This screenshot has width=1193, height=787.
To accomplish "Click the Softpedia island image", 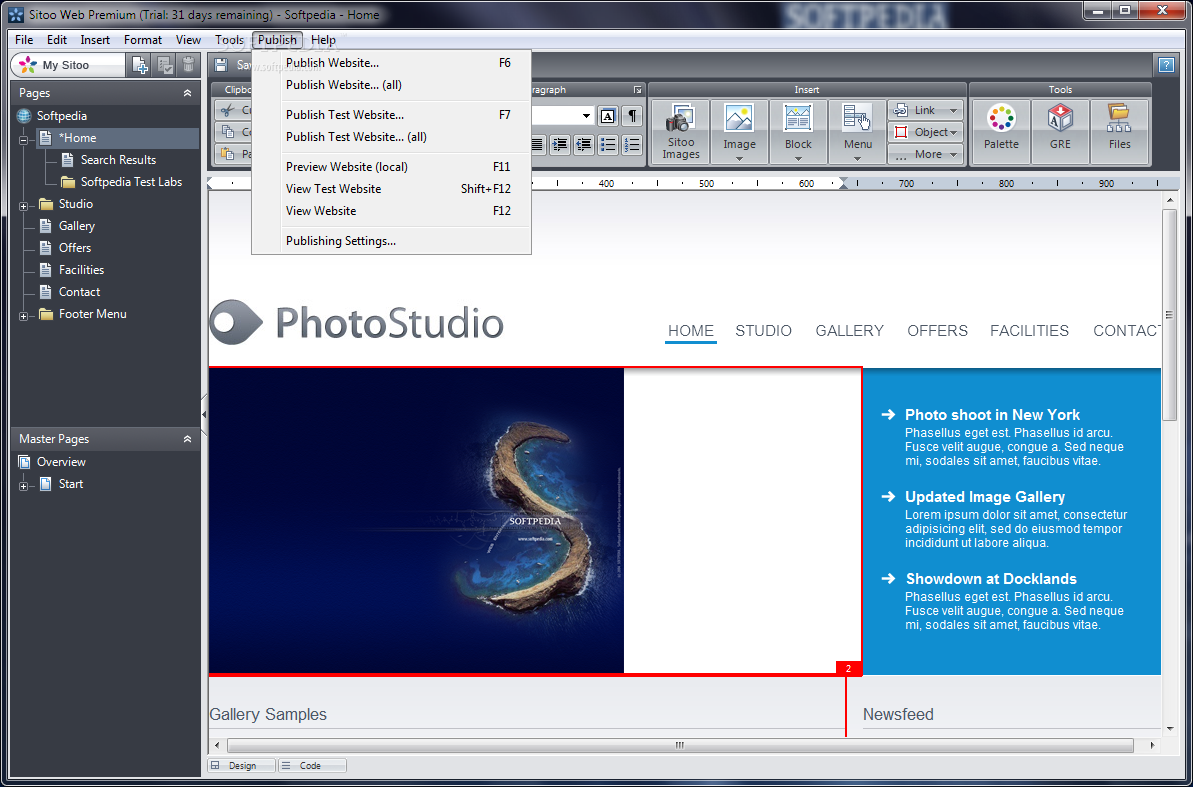I will pos(416,521).
